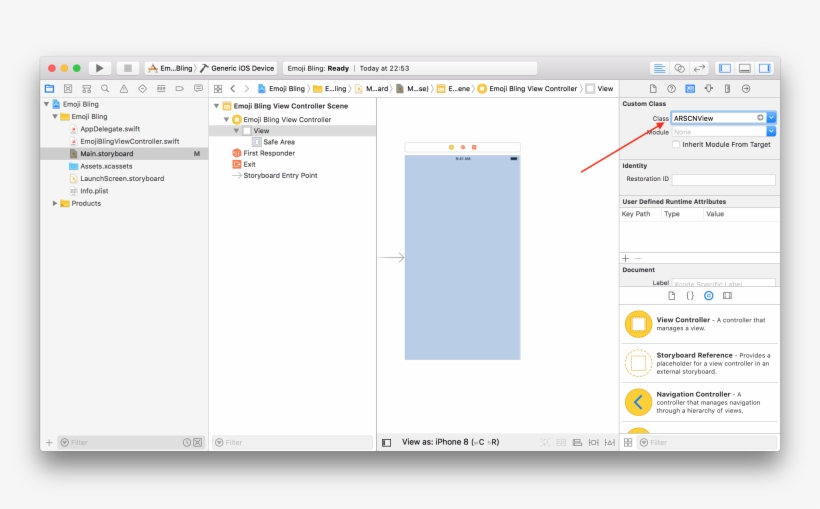Stop the running build with the stop button
This screenshot has width=820, height=509.
(x=127, y=68)
